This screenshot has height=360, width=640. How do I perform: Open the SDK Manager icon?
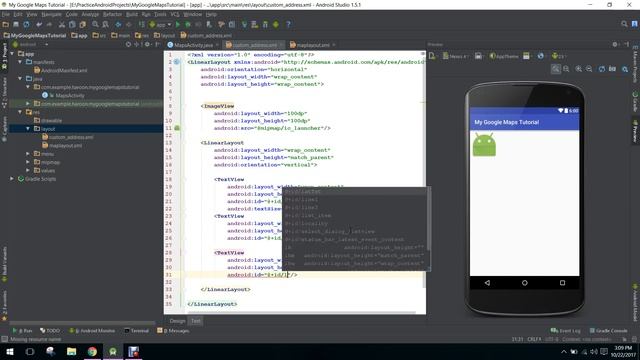pyautogui.click(x=265, y=24)
